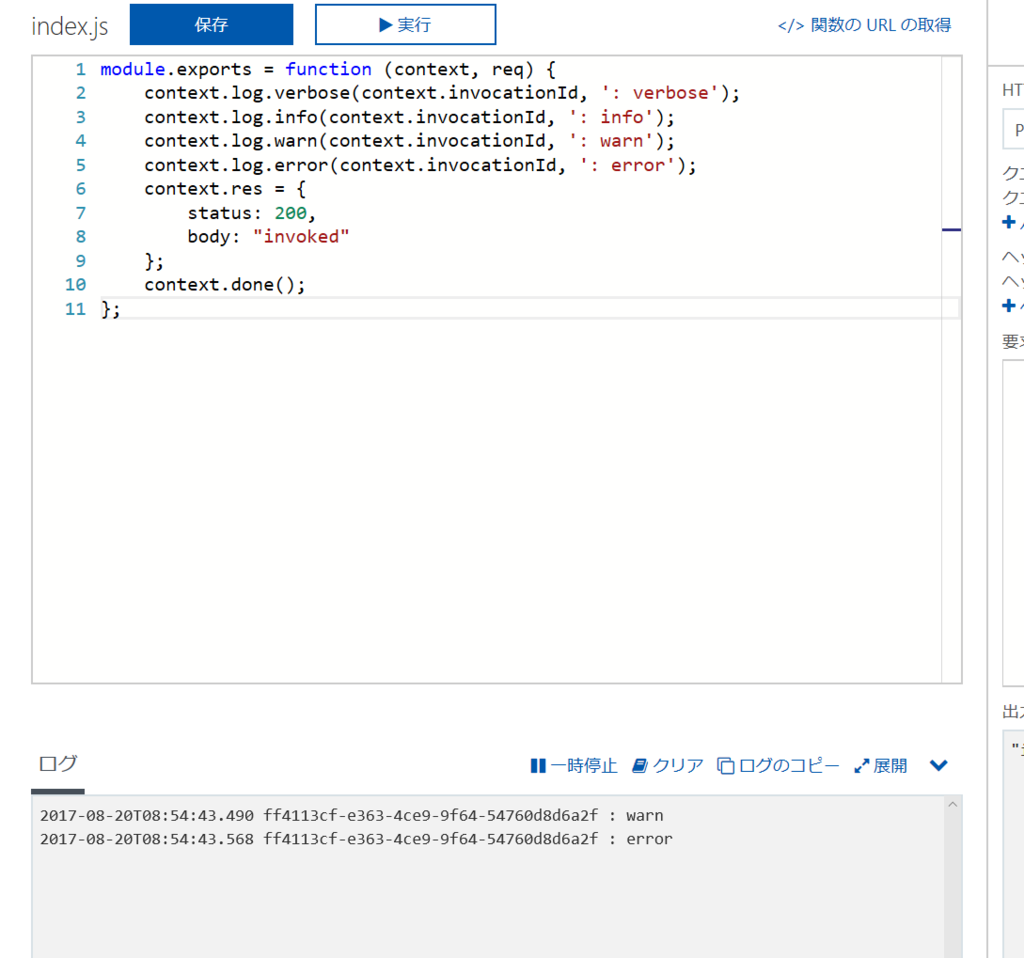Viewport: 1024px width, 958px height.
Task: Run the function with 実行 button
Action: click(405, 25)
